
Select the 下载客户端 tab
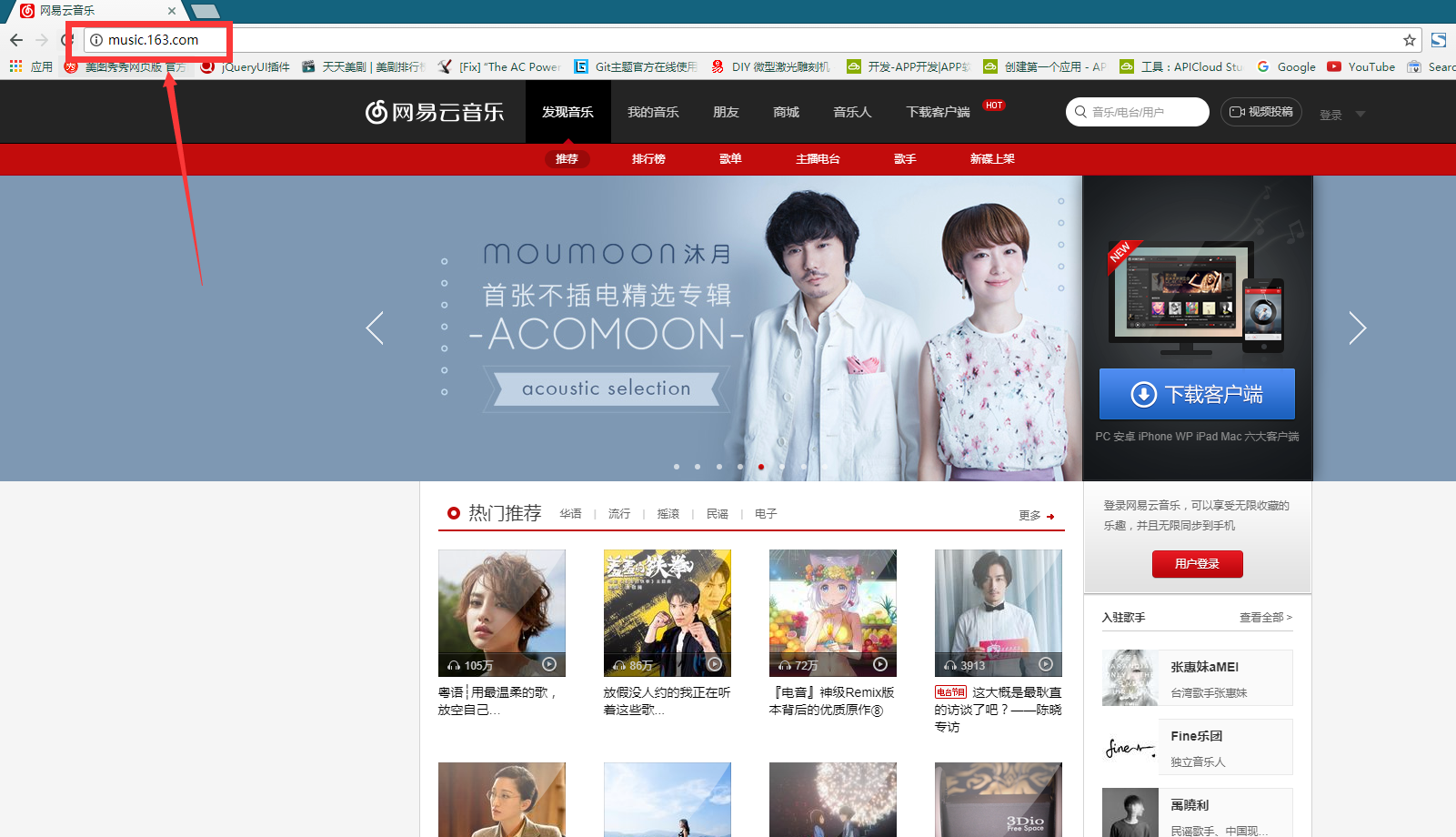pos(938,112)
